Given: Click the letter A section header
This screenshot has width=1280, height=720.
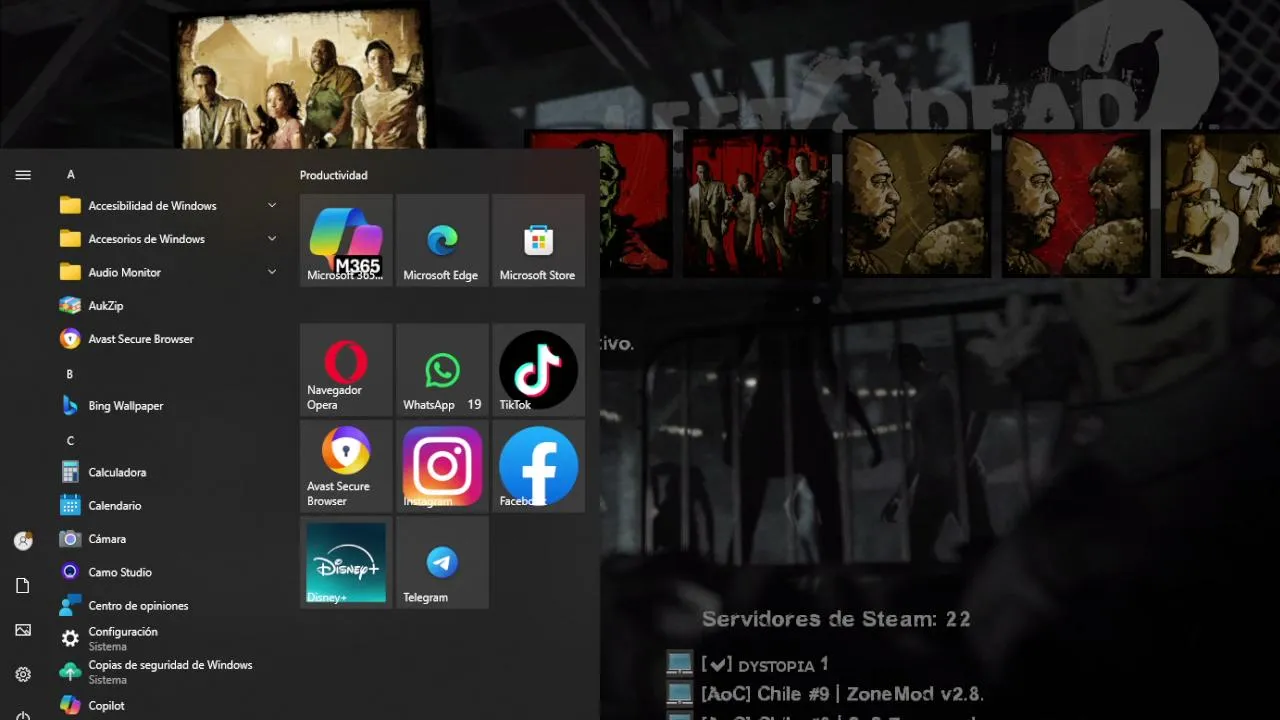Looking at the screenshot, I should pos(71,174).
